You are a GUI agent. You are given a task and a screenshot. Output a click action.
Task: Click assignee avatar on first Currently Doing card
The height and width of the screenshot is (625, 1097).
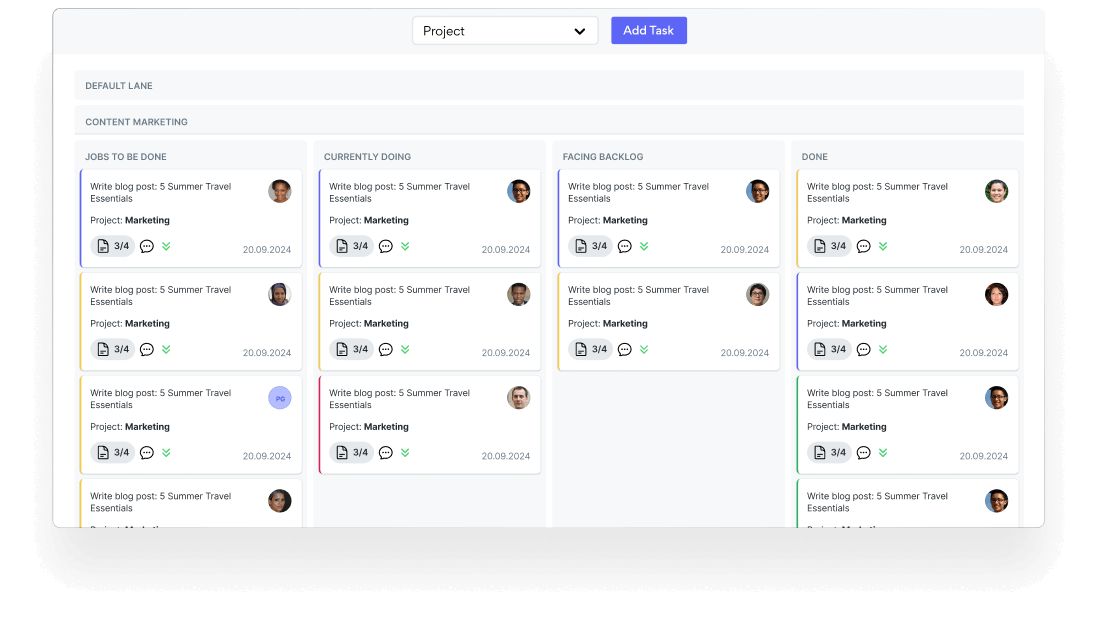pyautogui.click(x=518, y=191)
